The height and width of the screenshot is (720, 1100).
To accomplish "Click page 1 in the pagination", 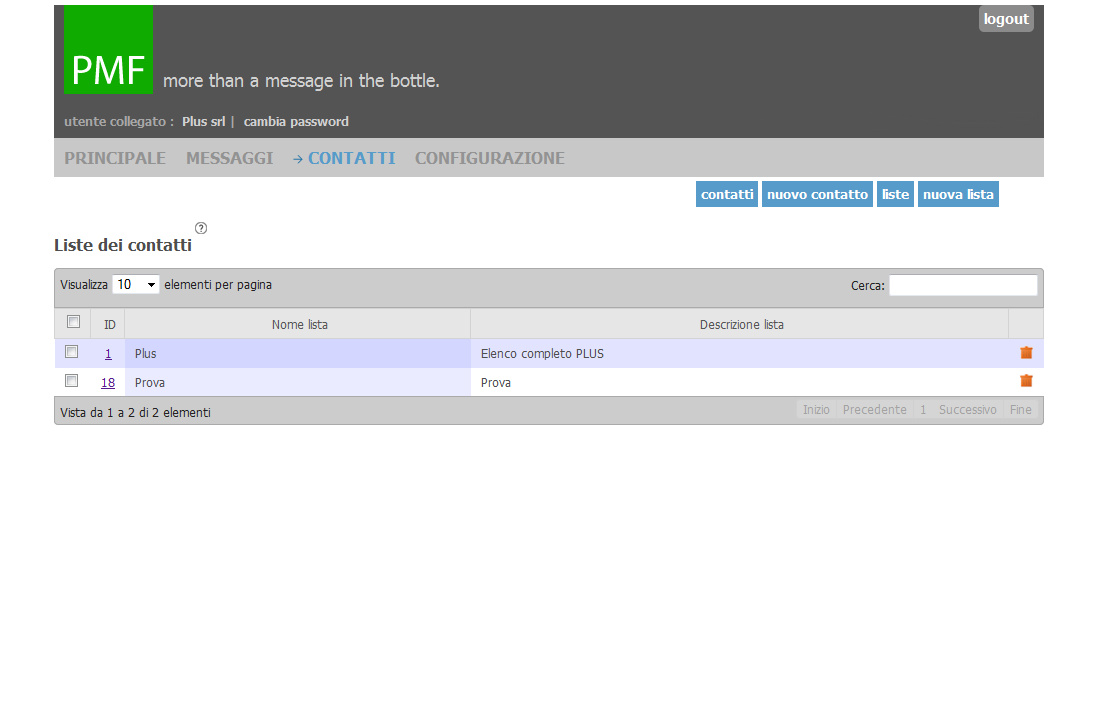I will pyautogui.click(x=923, y=409).
